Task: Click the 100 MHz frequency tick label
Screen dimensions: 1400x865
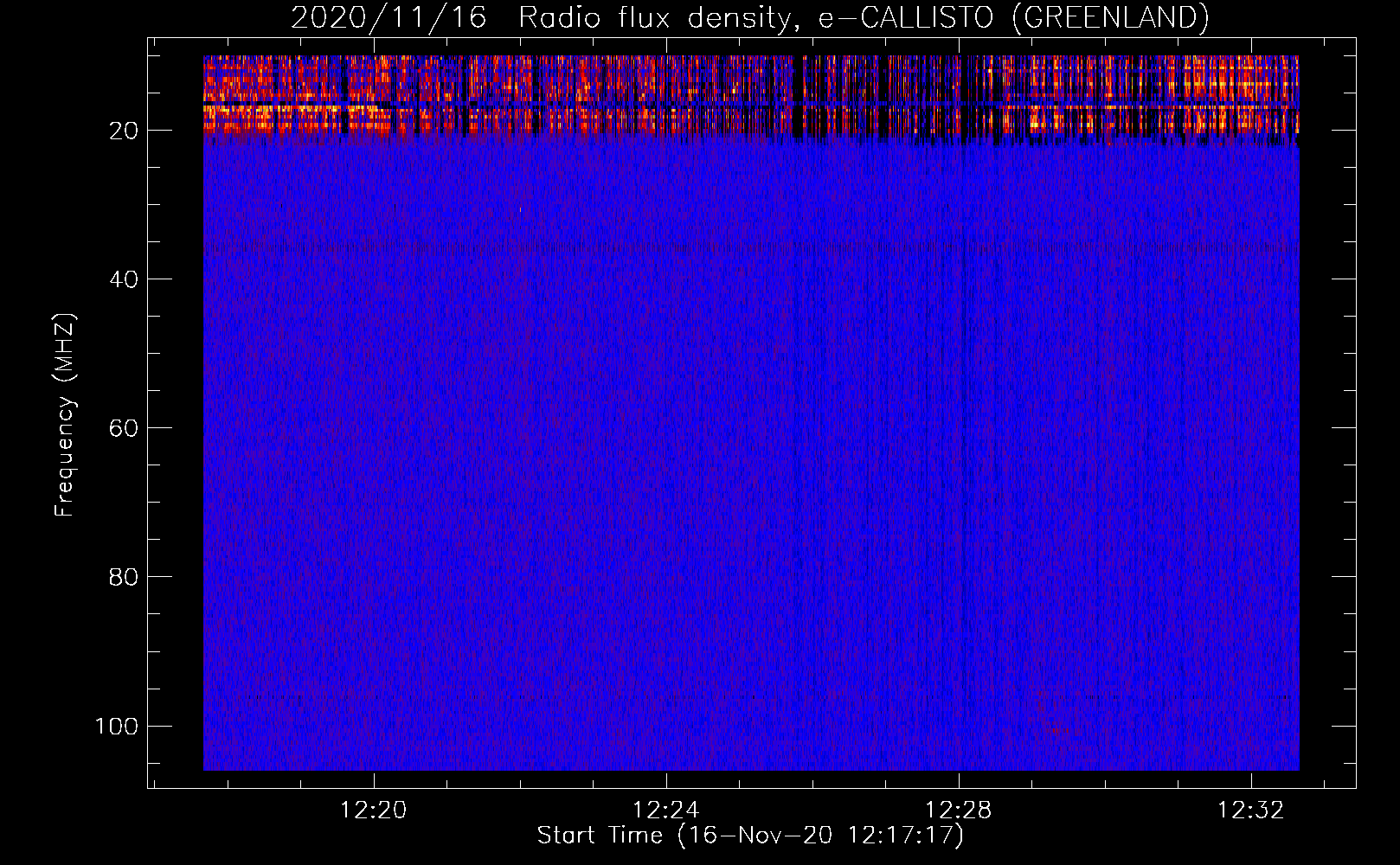Action: pos(117,726)
